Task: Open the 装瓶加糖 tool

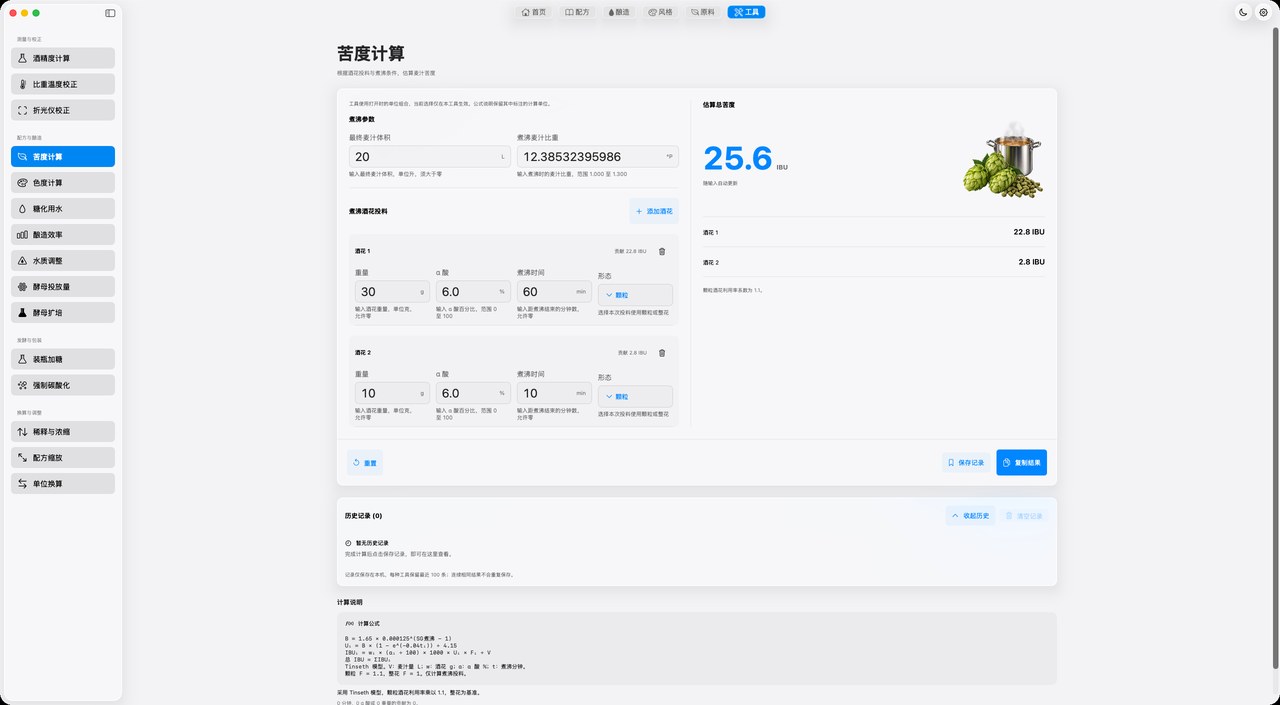Action: click(63, 359)
